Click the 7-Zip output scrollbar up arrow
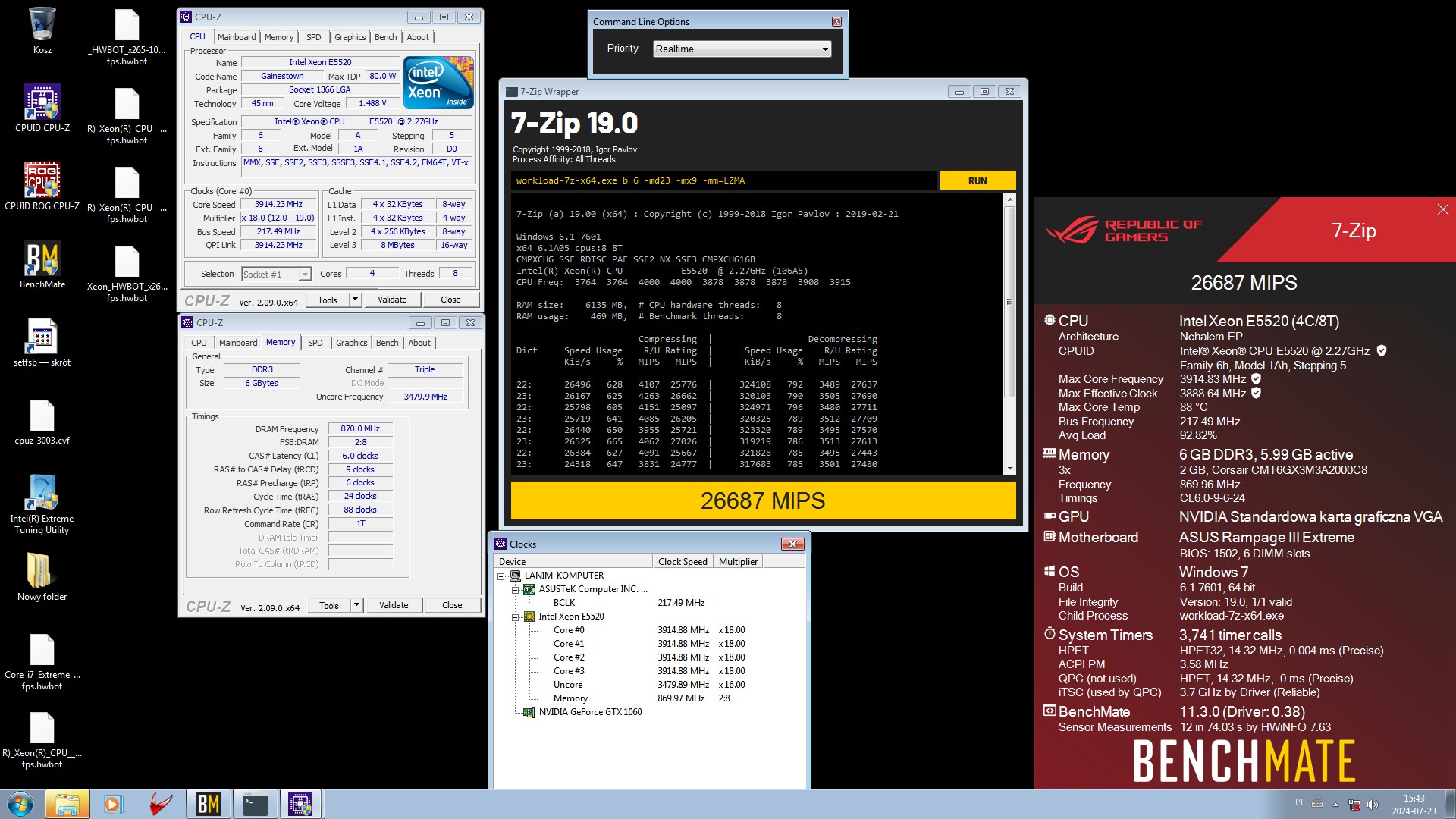1456x819 pixels. 1009,199
